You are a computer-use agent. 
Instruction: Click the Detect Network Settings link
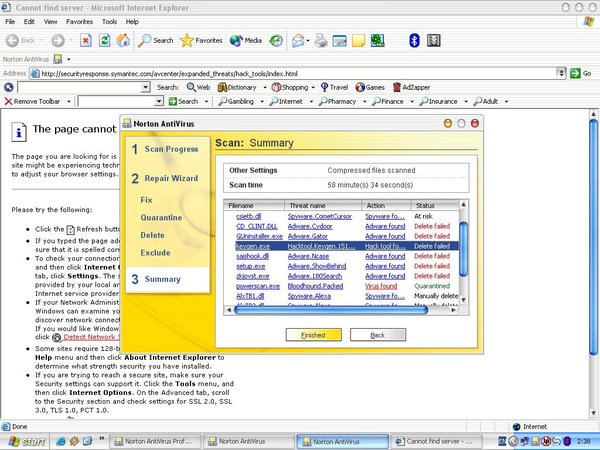pos(91,337)
